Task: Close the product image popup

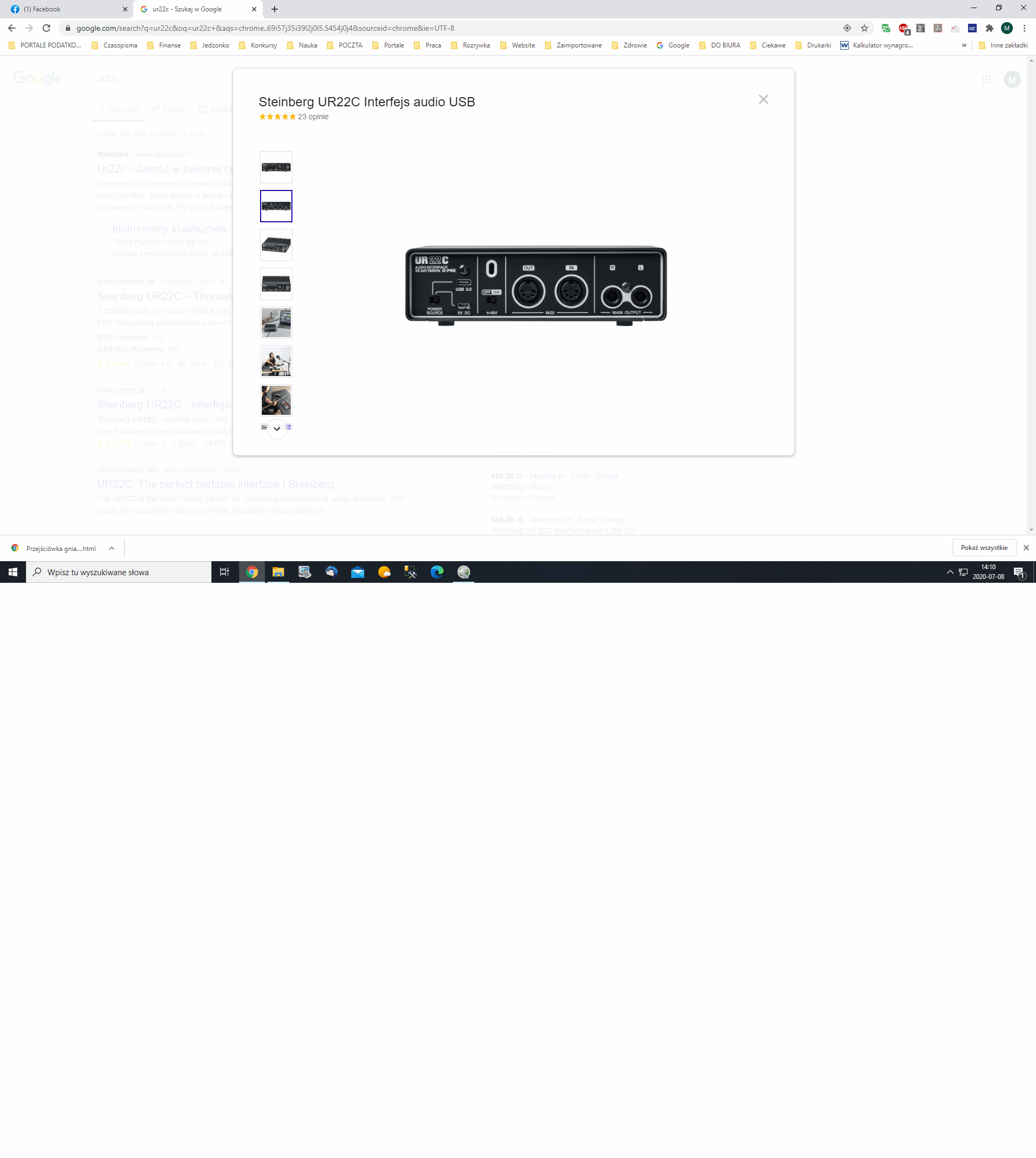Action: [x=764, y=100]
